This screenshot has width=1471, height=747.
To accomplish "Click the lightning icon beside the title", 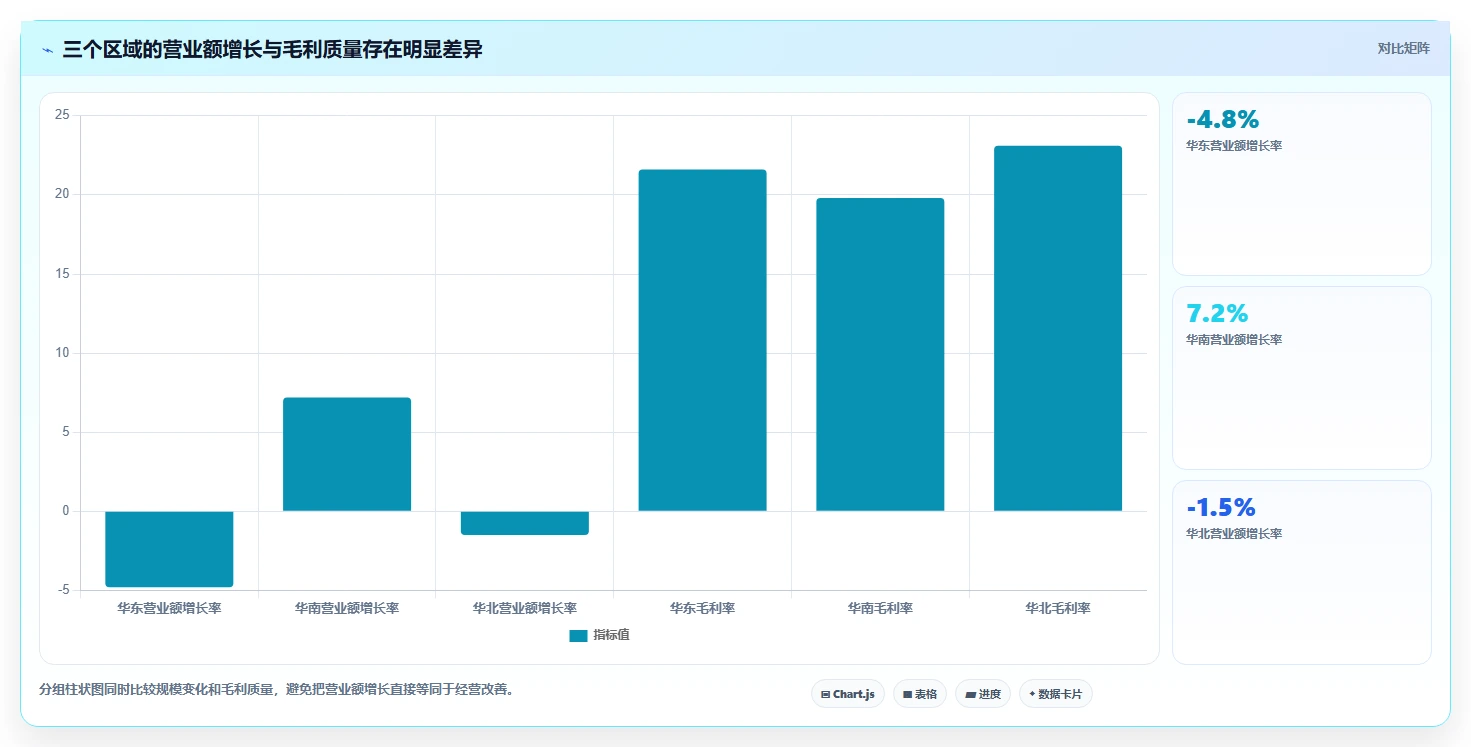I will (47, 49).
